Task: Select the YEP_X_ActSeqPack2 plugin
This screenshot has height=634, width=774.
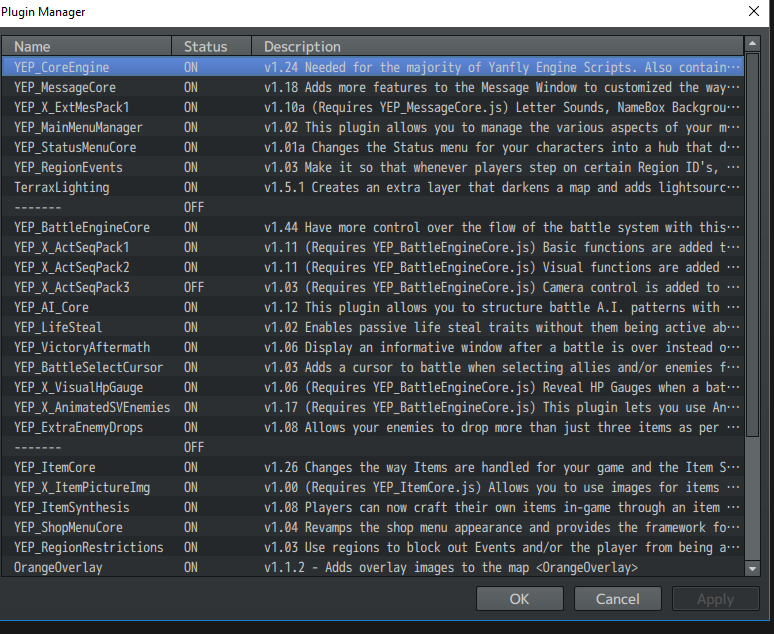Action: [x=373, y=267]
